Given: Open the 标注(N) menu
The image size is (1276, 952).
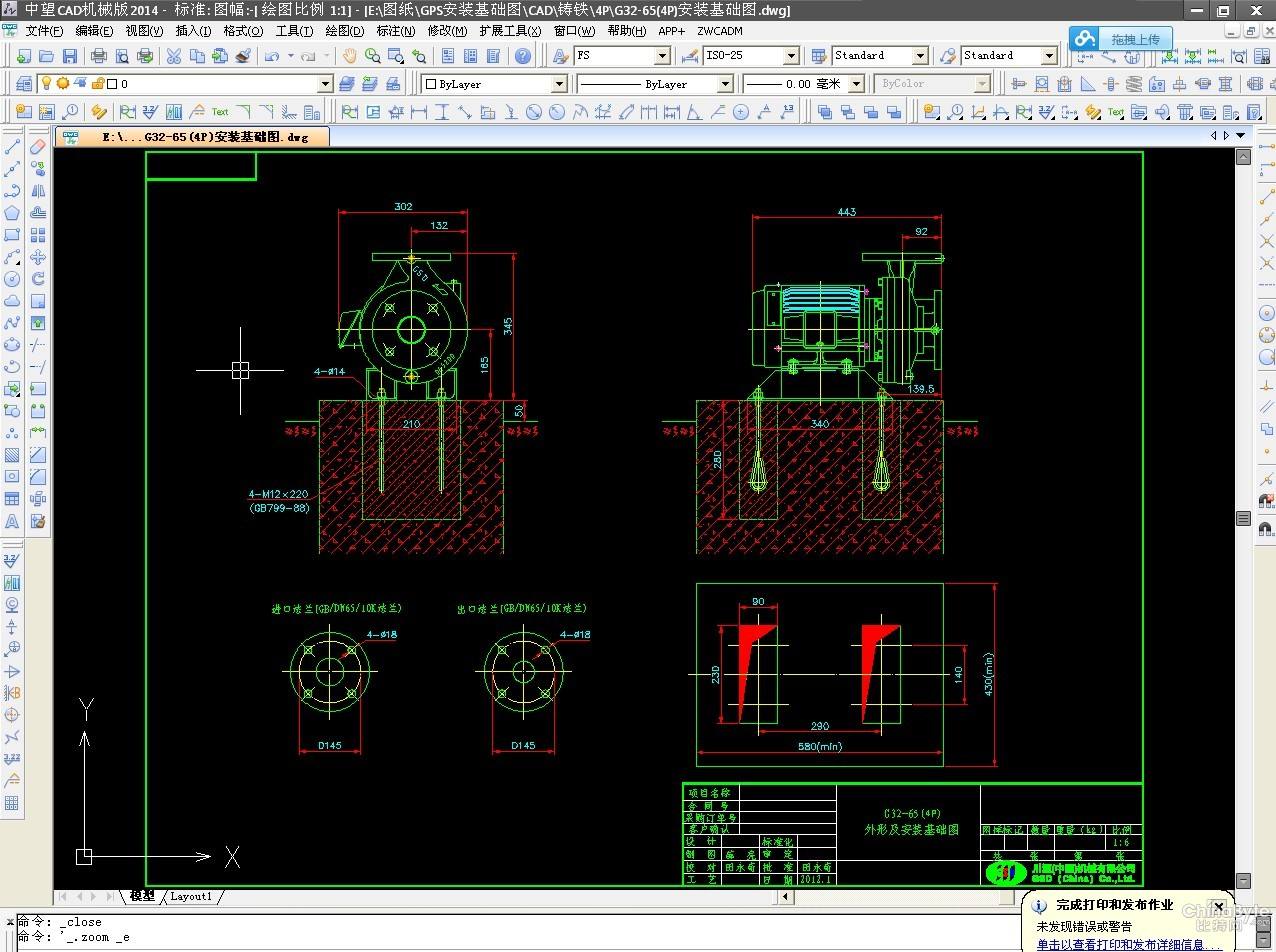Looking at the screenshot, I should pos(396,31).
